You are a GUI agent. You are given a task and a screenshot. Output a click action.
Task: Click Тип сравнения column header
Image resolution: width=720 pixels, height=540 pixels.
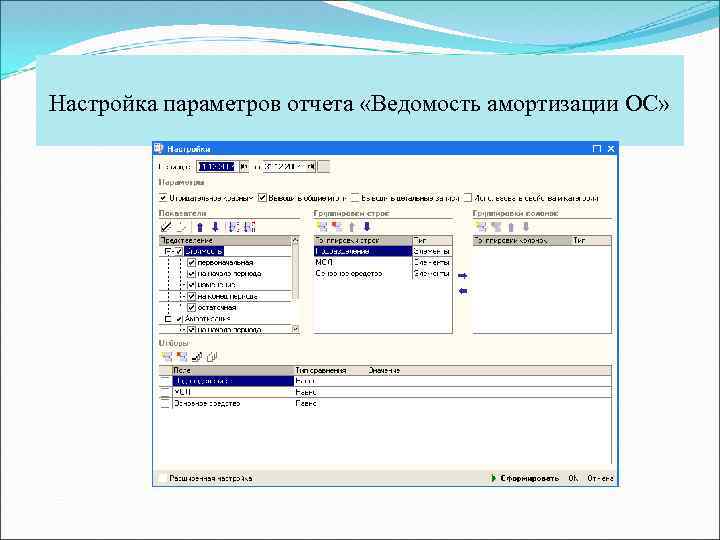[330, 370]
